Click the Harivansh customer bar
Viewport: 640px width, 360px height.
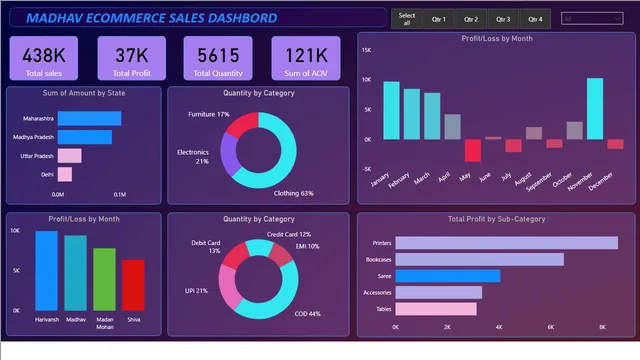(x=47, y=271)
